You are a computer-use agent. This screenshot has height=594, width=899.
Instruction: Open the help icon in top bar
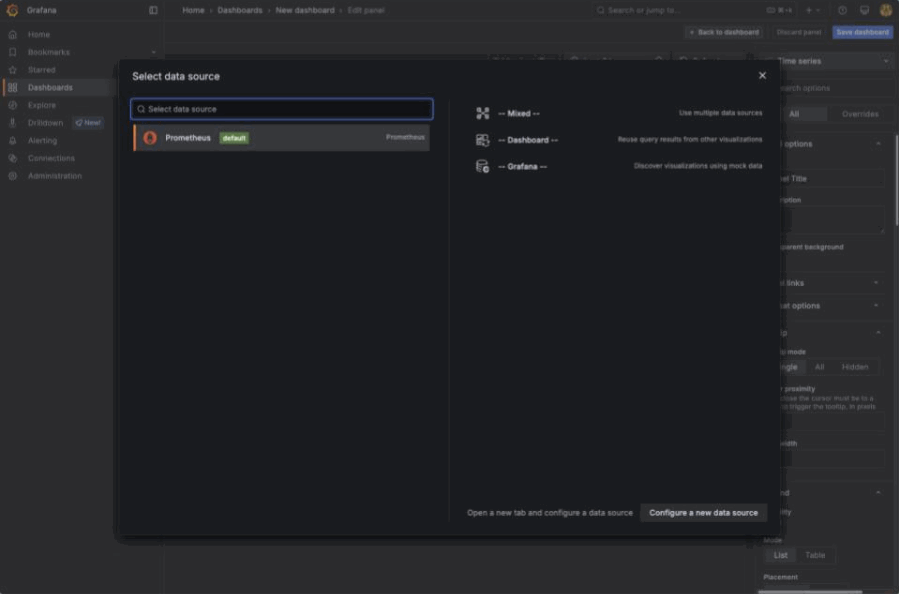click(x=842, y=10)
